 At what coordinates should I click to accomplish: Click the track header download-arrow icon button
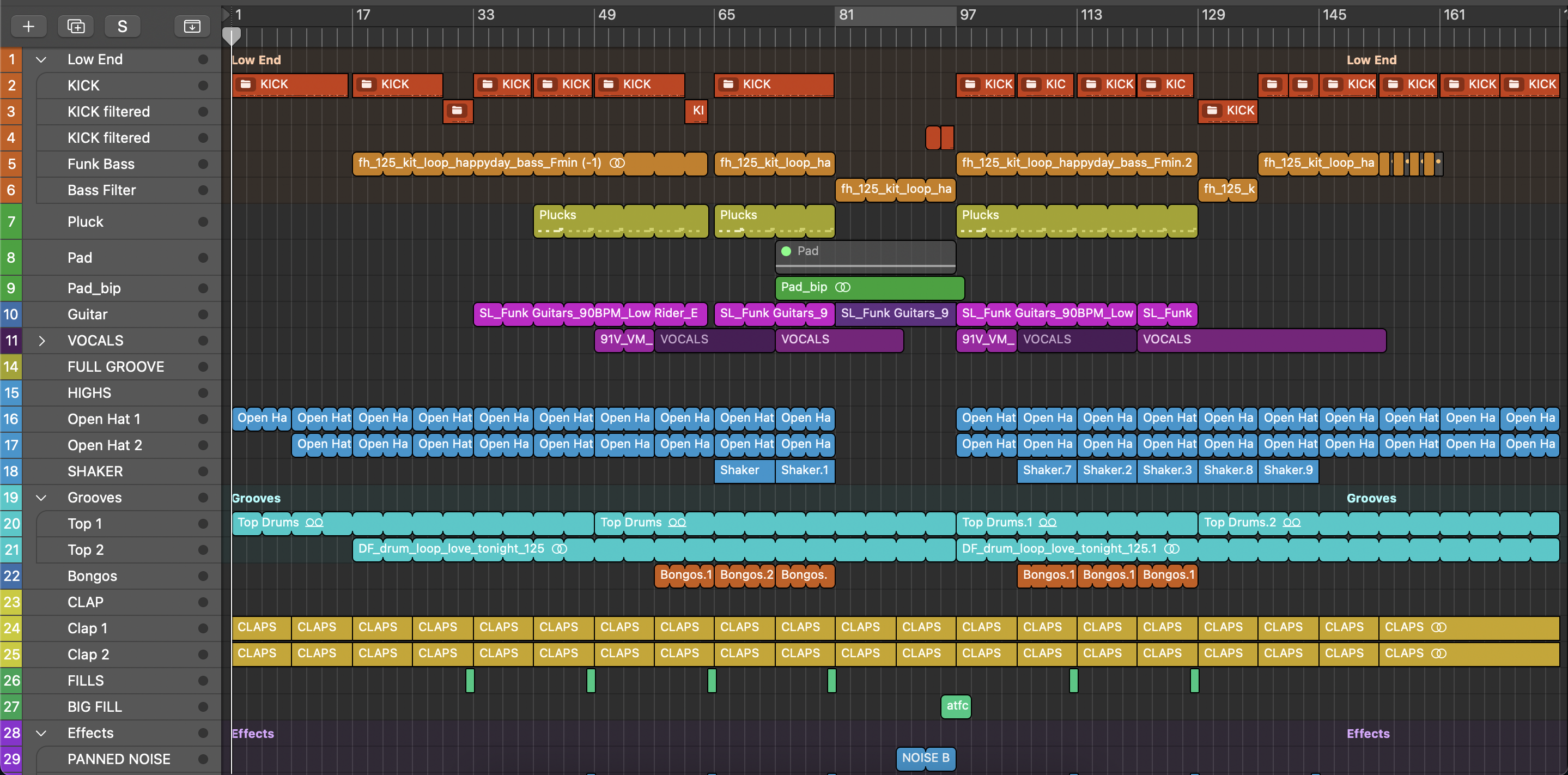192,26
